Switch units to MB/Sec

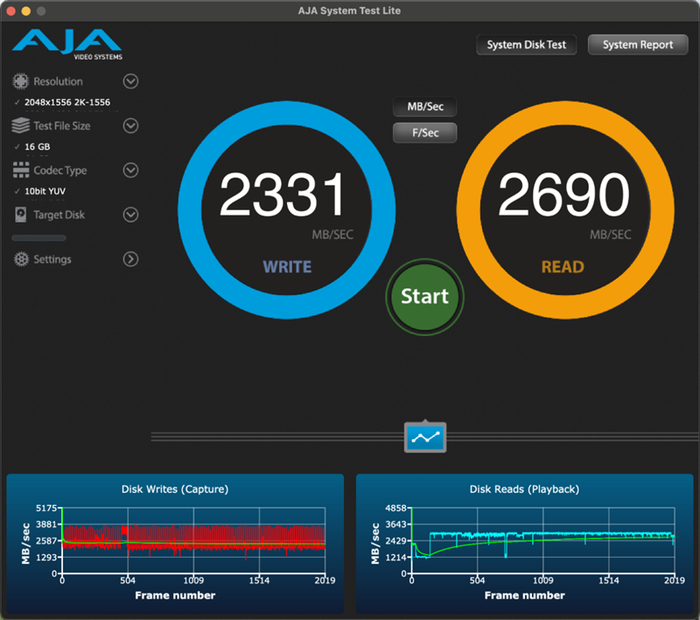[x=425, y=107]
